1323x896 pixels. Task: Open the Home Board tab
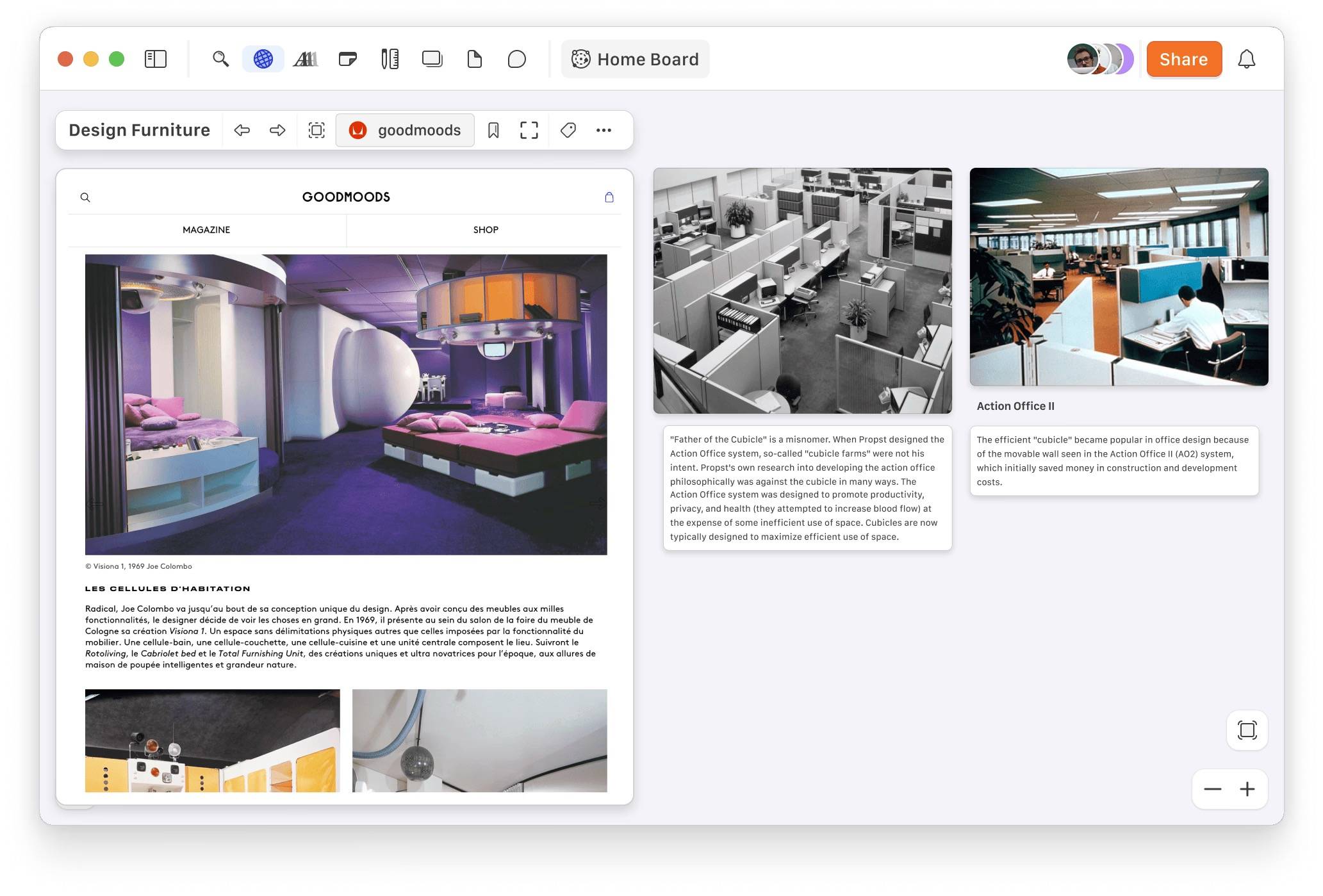pyautogui.click(x=634, y=59)
